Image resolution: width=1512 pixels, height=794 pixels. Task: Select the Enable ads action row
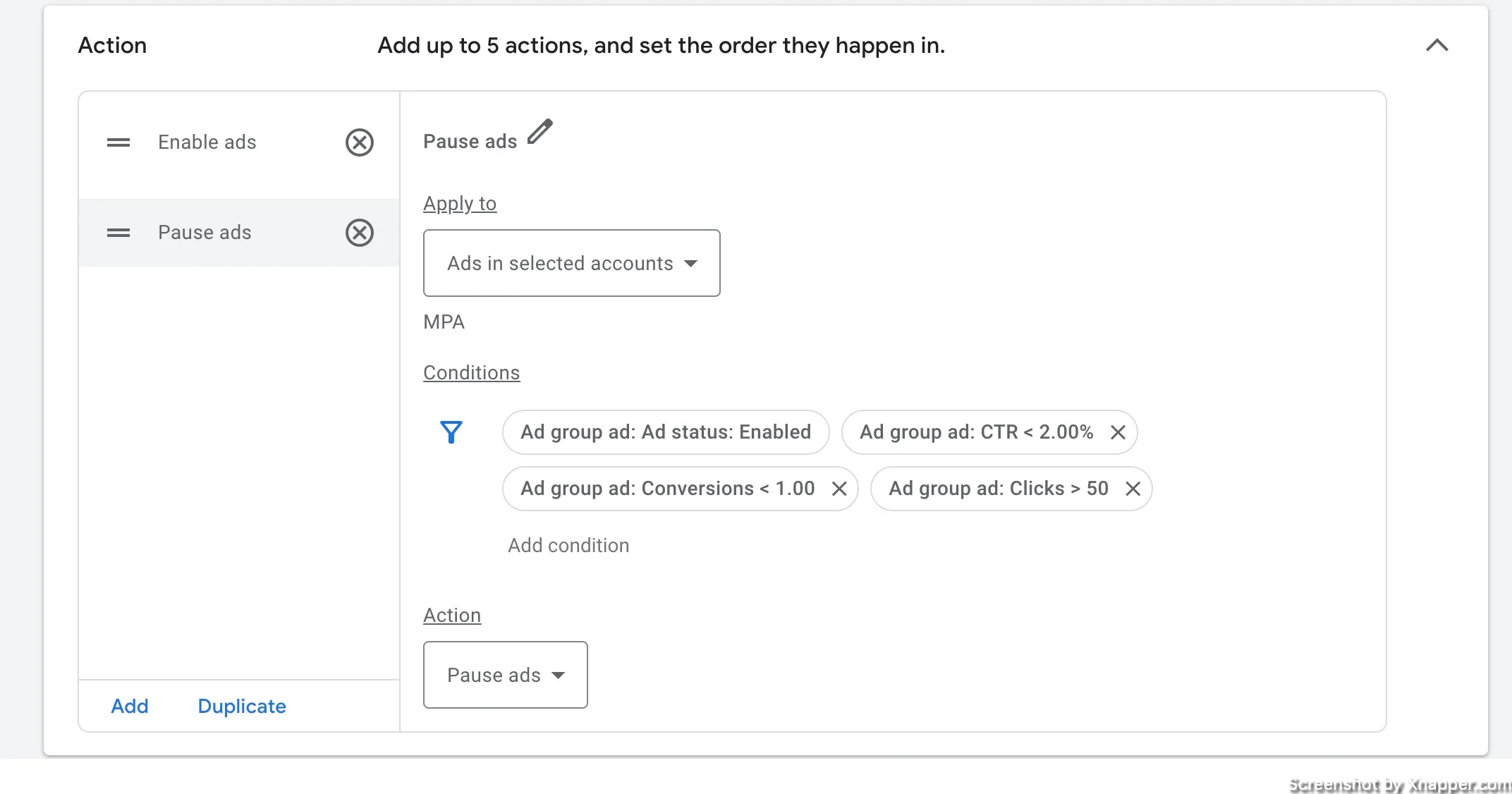[x=239, y=142]
